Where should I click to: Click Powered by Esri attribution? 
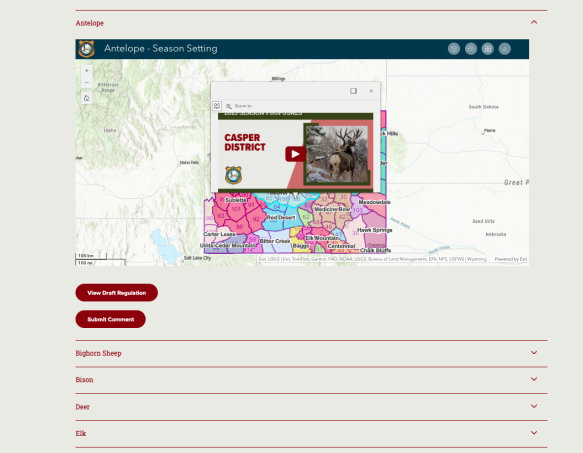click(x=510, y=259)
